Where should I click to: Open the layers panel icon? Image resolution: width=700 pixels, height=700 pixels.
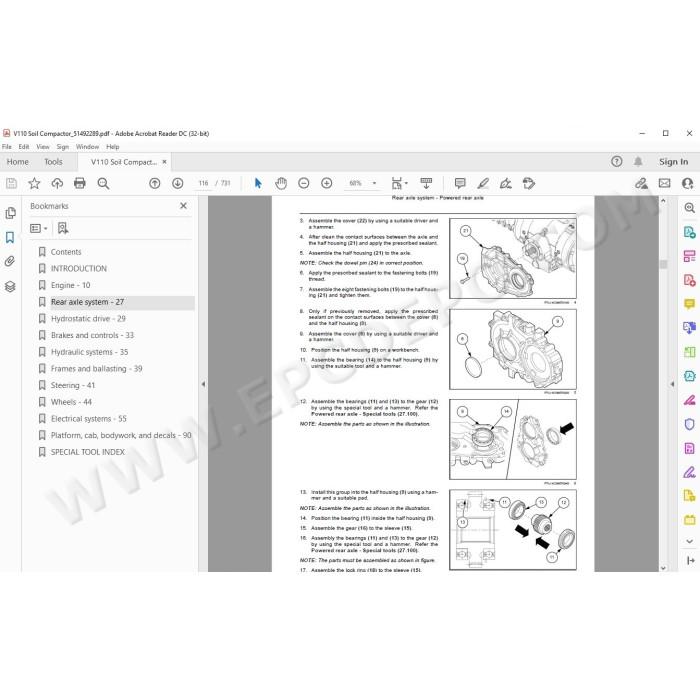click(10, 286)
